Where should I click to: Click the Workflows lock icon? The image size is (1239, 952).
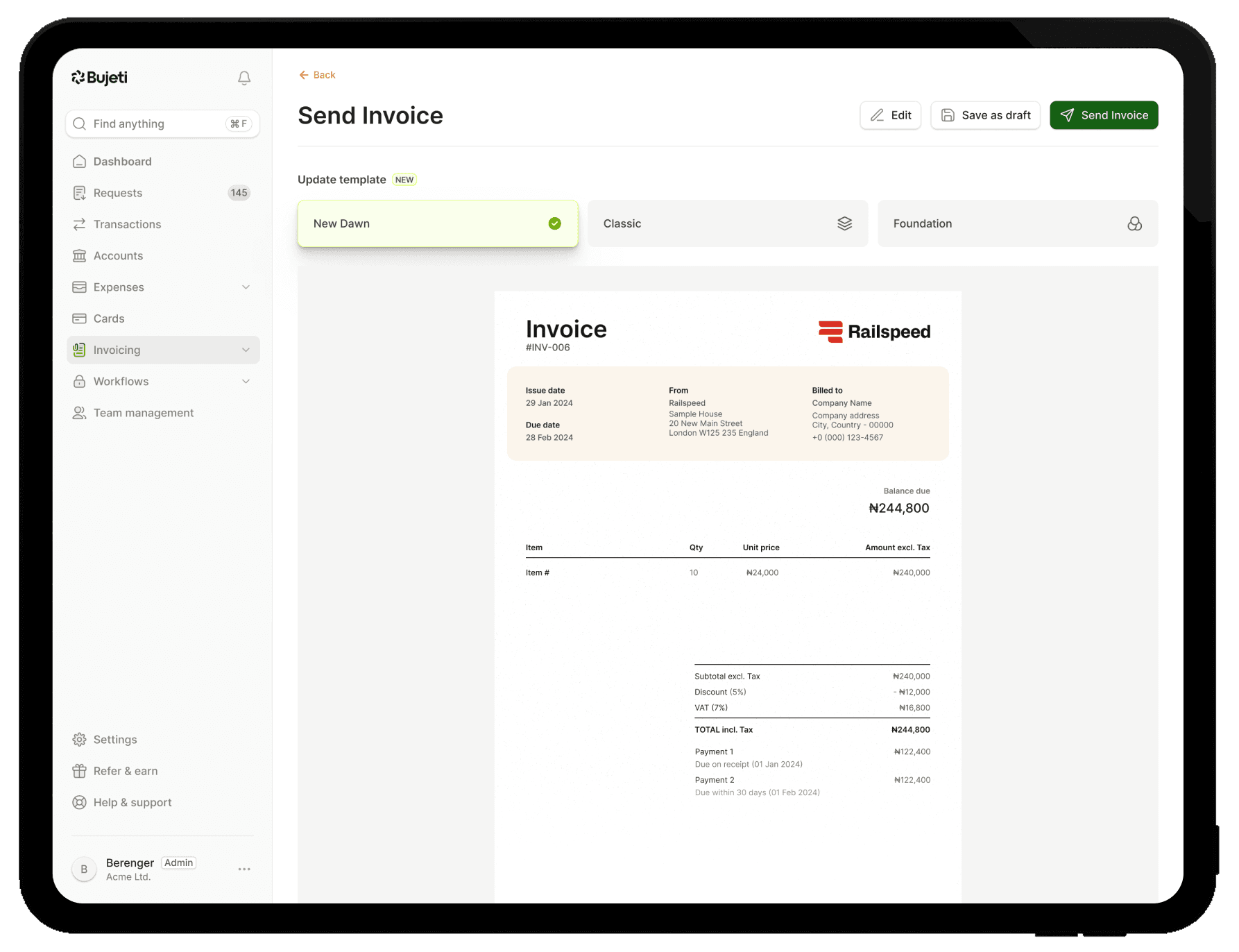coord(80,382)
